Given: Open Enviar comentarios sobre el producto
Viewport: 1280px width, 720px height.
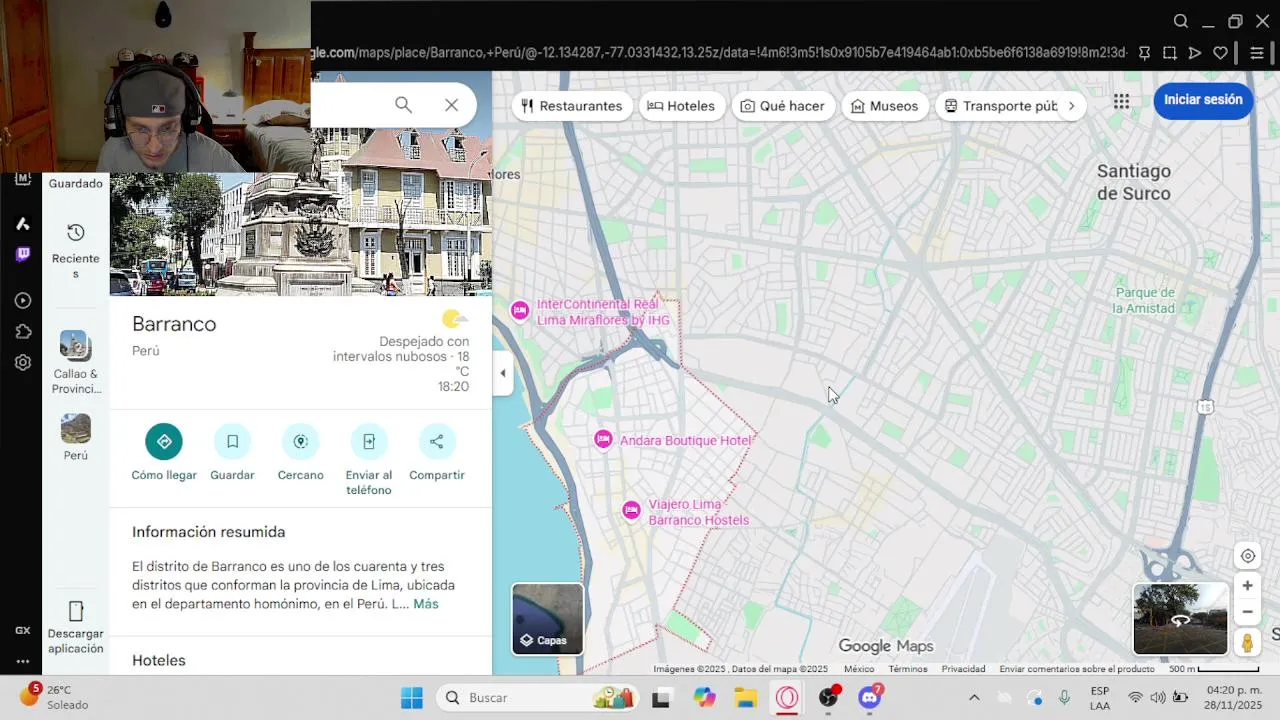Looking at the screenshot, I should pos(1077,669).
